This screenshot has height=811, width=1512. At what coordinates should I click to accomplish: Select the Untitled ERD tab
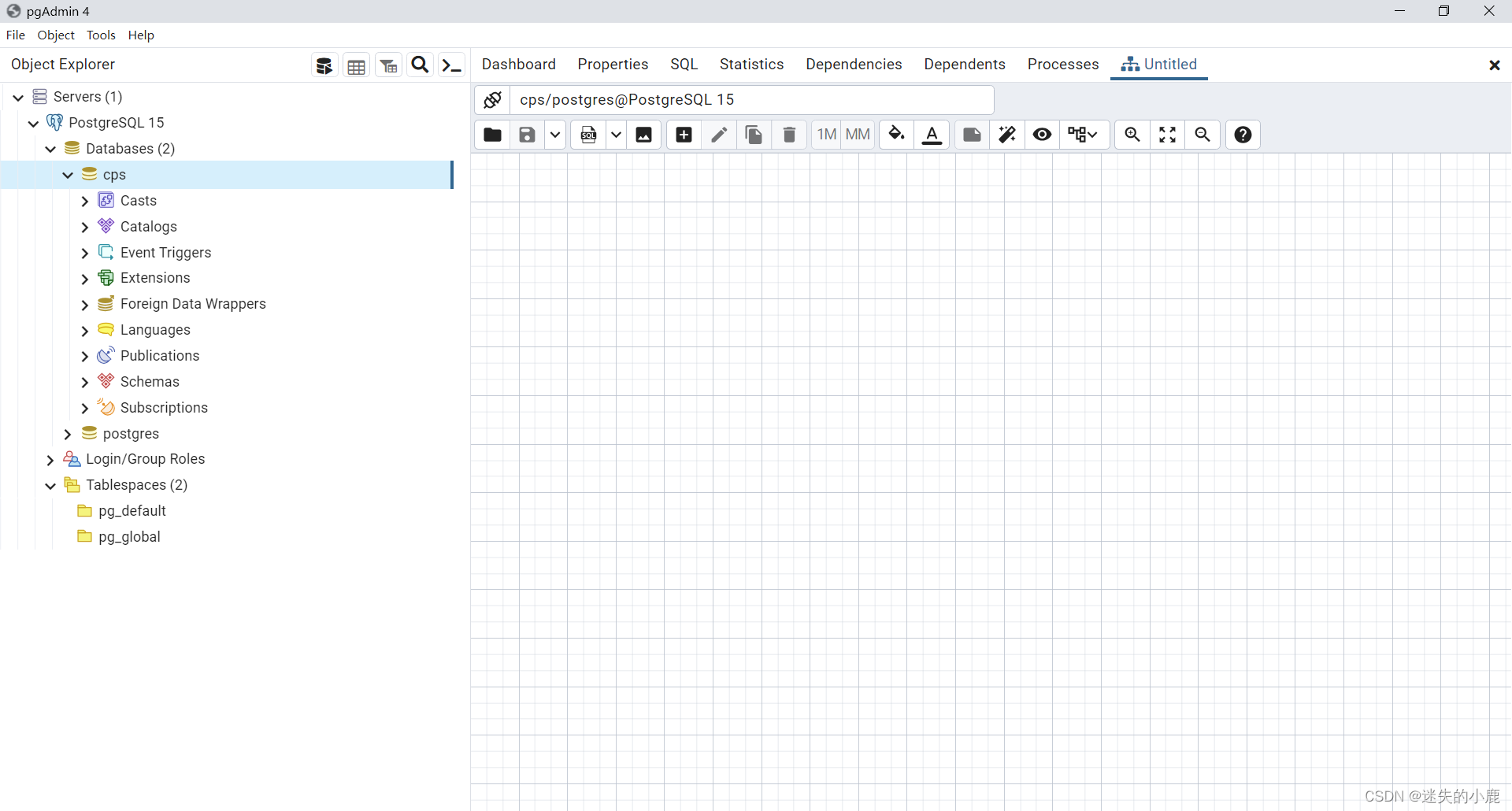click(1159, 65)
